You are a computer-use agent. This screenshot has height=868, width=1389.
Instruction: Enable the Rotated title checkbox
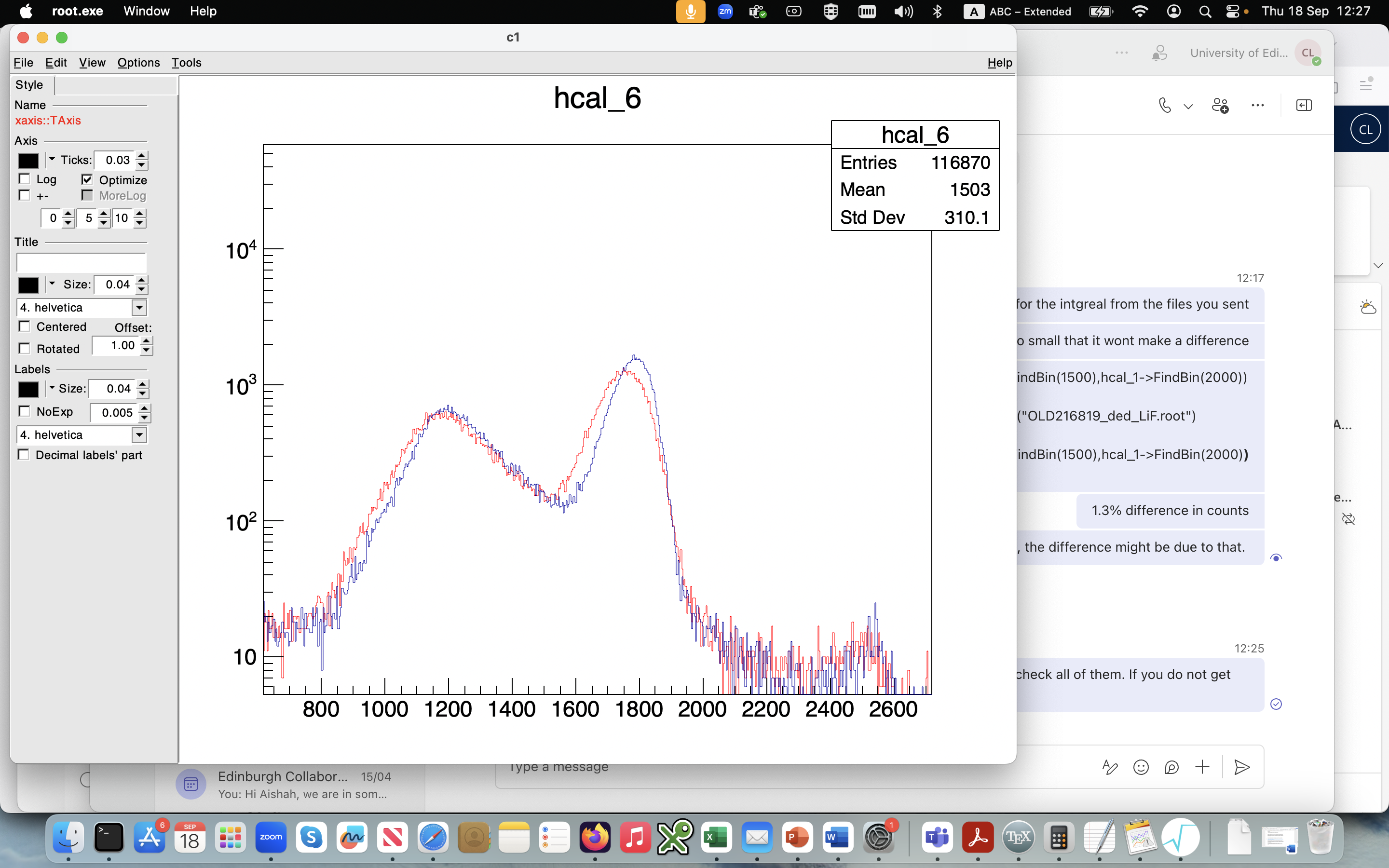click(25, 348)
